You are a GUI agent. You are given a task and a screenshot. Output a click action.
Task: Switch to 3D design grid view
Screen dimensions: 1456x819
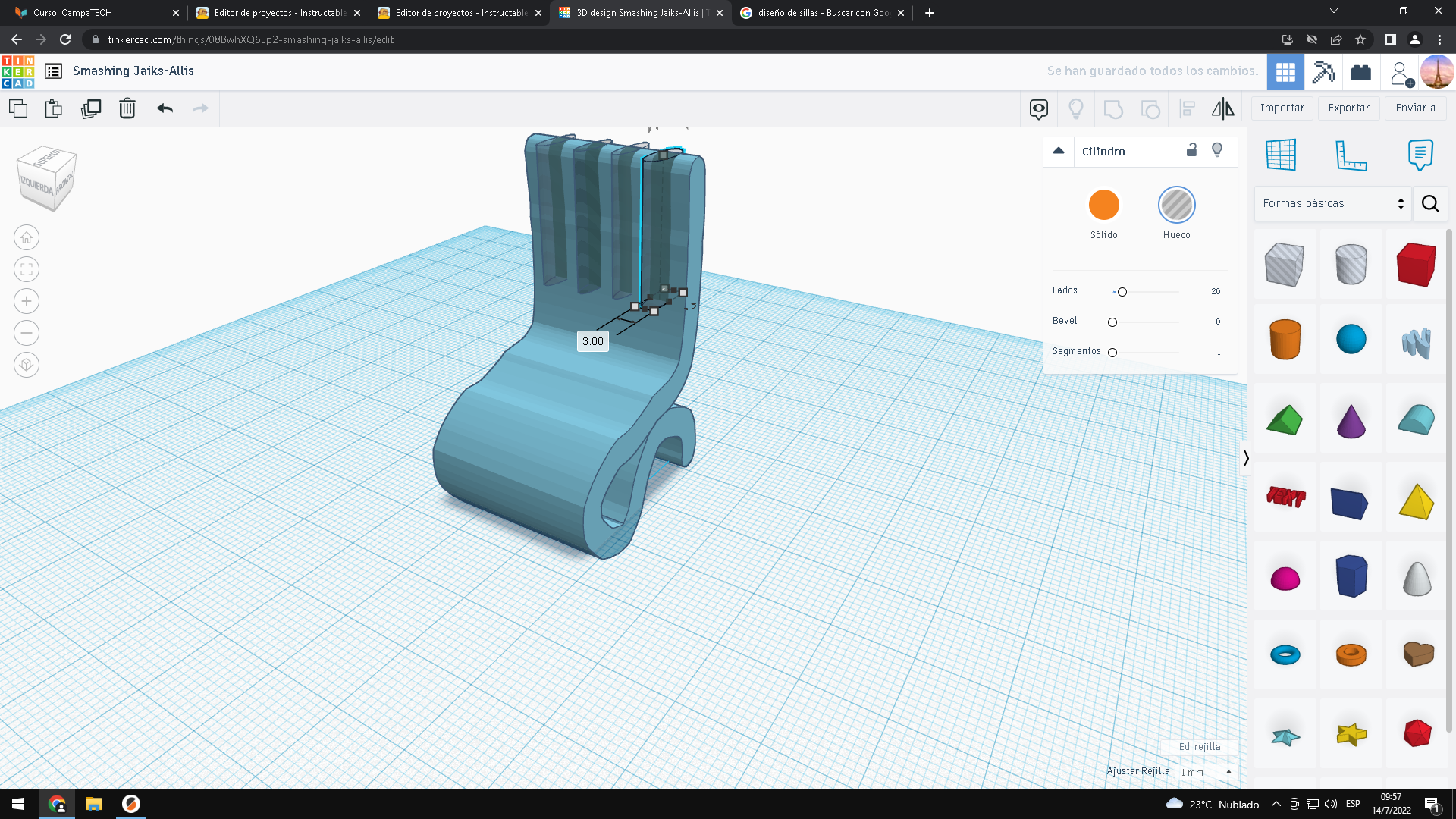pyautogui.click(x=1285, y=72)
